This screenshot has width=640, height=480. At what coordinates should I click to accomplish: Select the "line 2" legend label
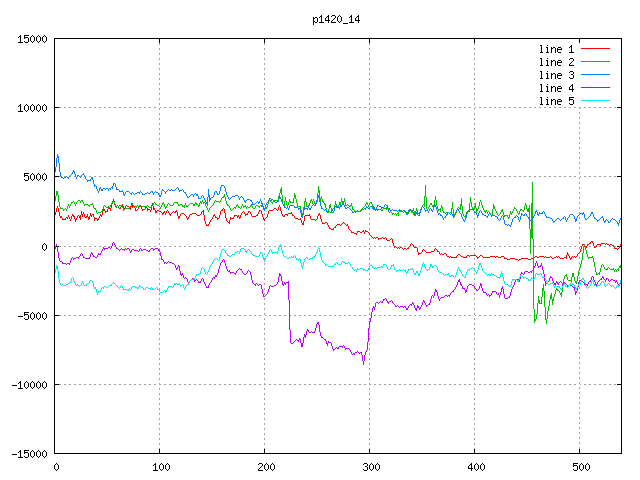tap(556, 62)
